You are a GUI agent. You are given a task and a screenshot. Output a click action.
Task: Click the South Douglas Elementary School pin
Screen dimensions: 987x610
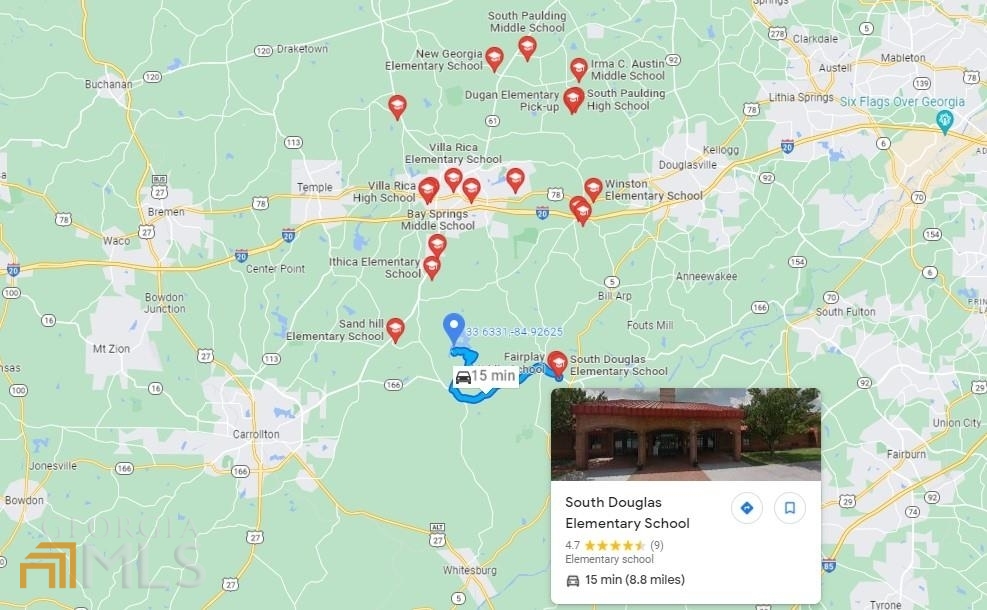tap(557, 363)
